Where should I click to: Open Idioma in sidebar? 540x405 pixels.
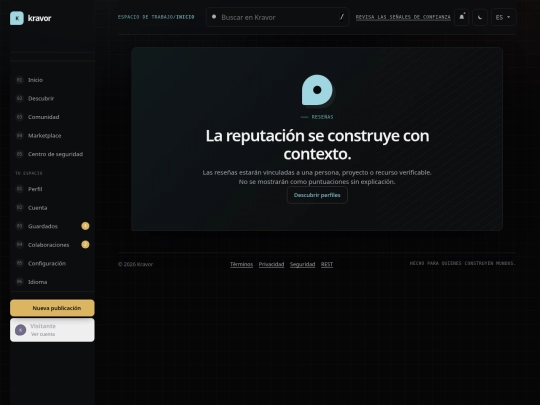(x=52, y=282)
